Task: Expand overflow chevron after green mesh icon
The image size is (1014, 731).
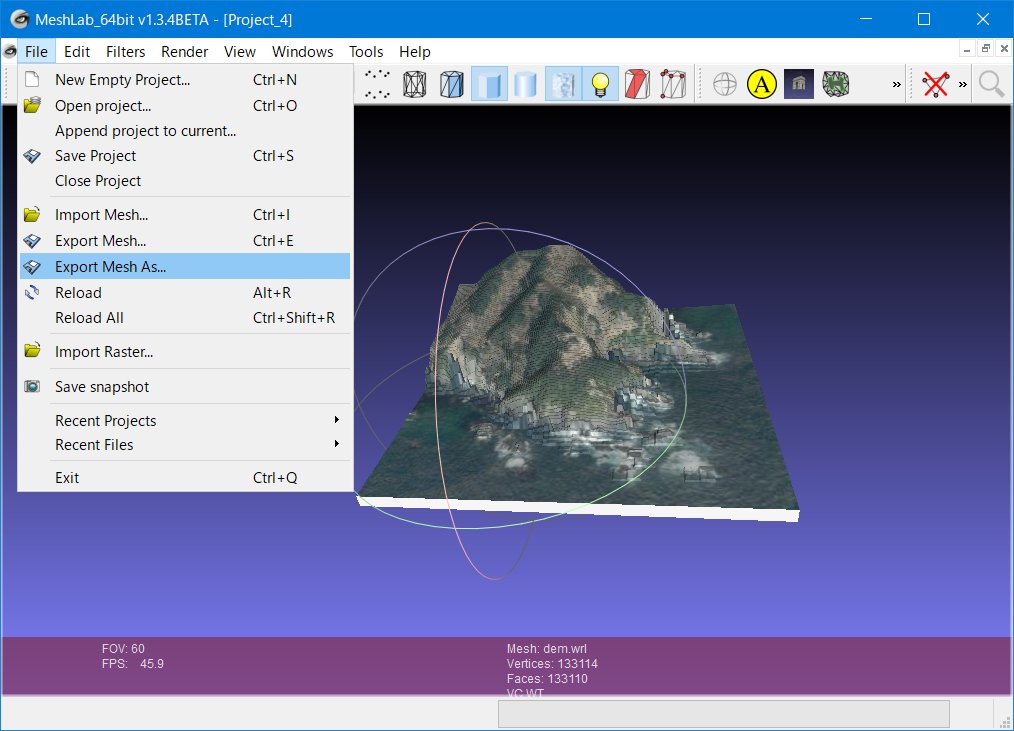Action: click(896, 85)
